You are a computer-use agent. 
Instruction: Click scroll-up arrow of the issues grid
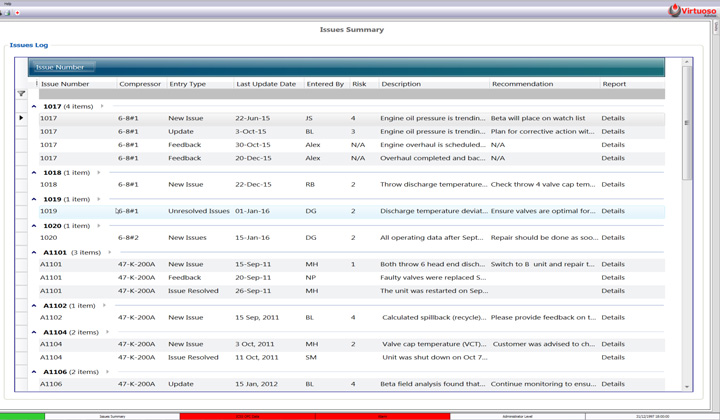coord(687,62)
